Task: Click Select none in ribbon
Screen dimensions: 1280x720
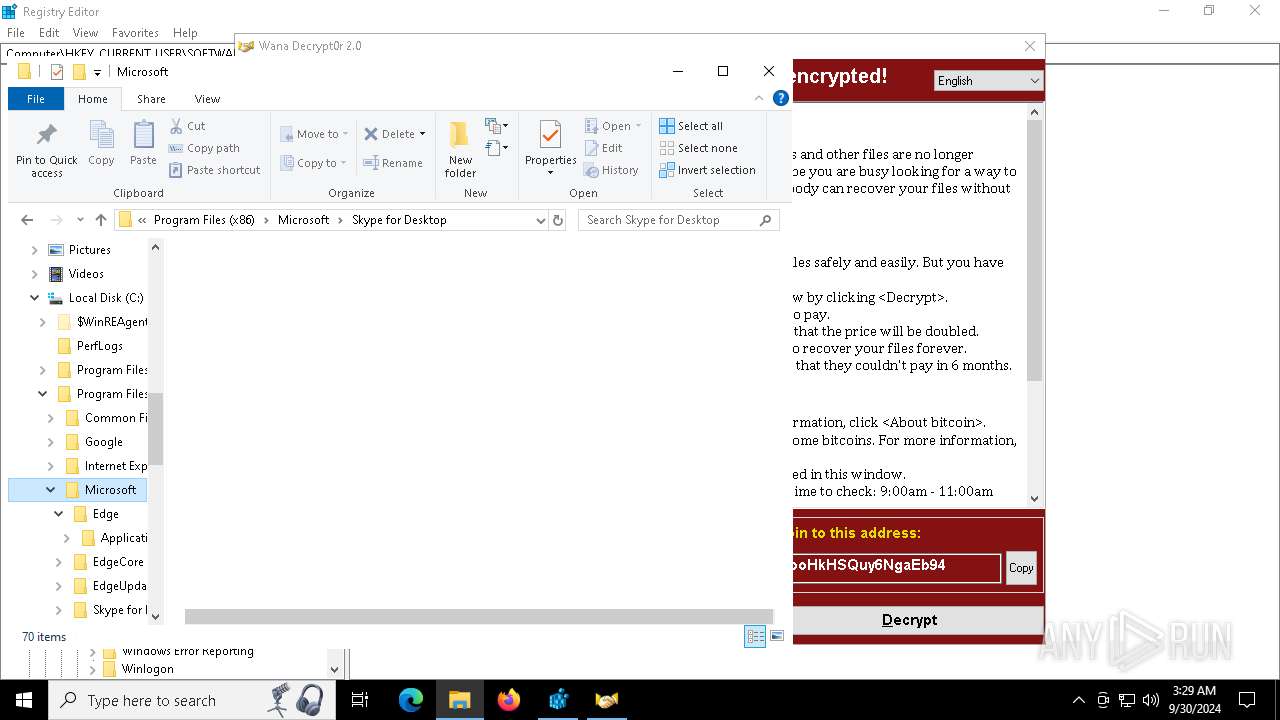Action: pos(698,148)
